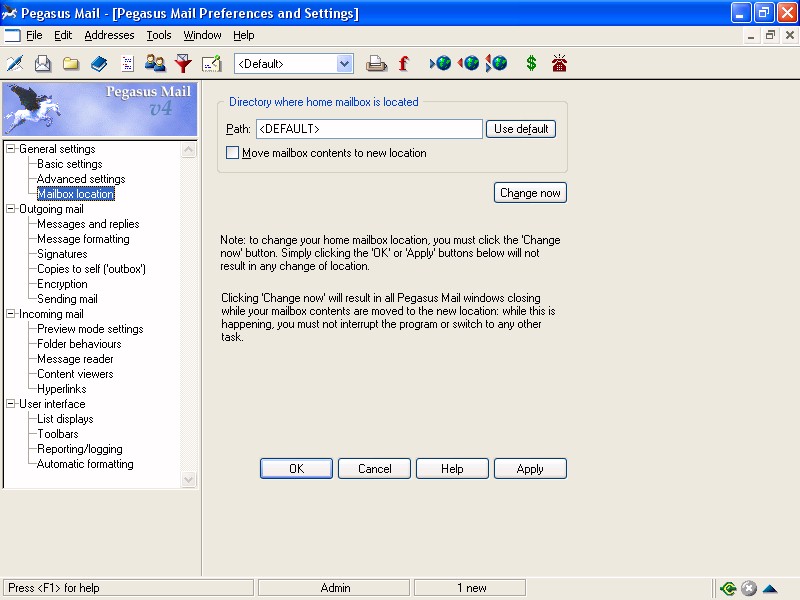Click the Help button below the note

click(x=452, y=468)
